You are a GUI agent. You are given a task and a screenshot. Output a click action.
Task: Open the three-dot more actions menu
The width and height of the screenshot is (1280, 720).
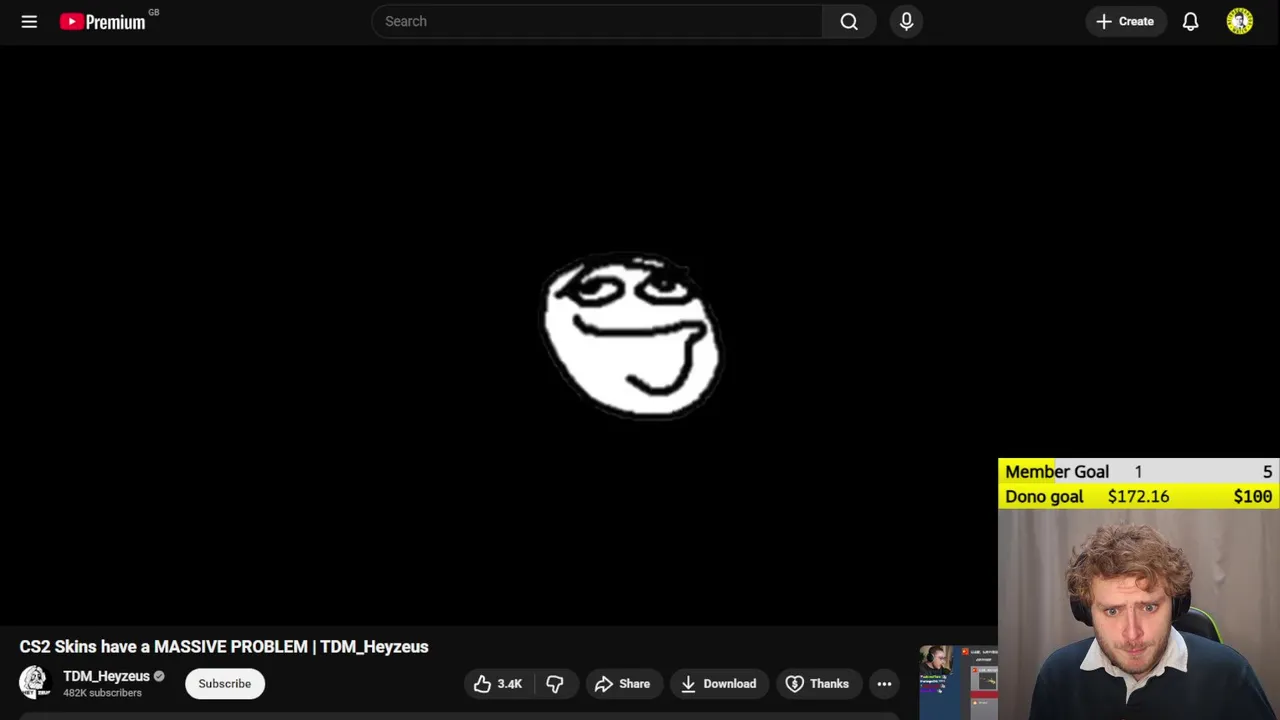pyautogui.click(x=884, y=684)
